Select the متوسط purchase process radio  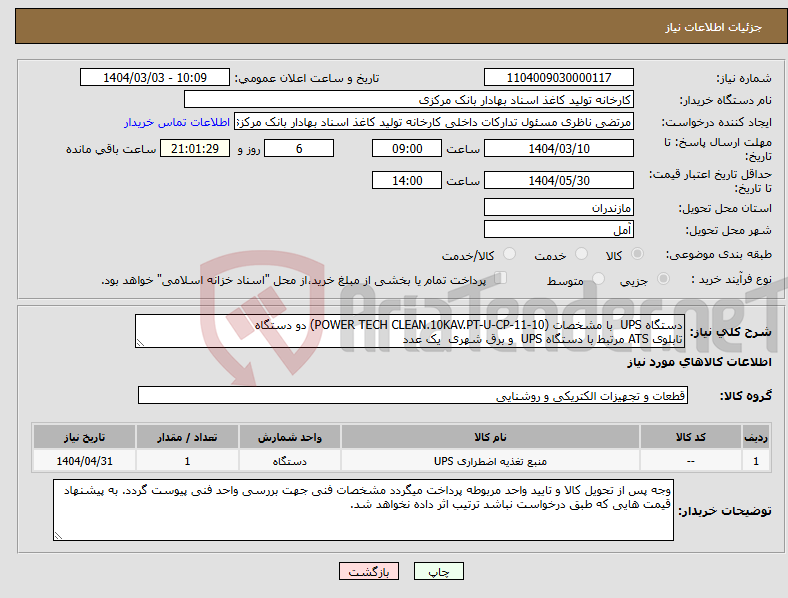(x=599, y=279)
